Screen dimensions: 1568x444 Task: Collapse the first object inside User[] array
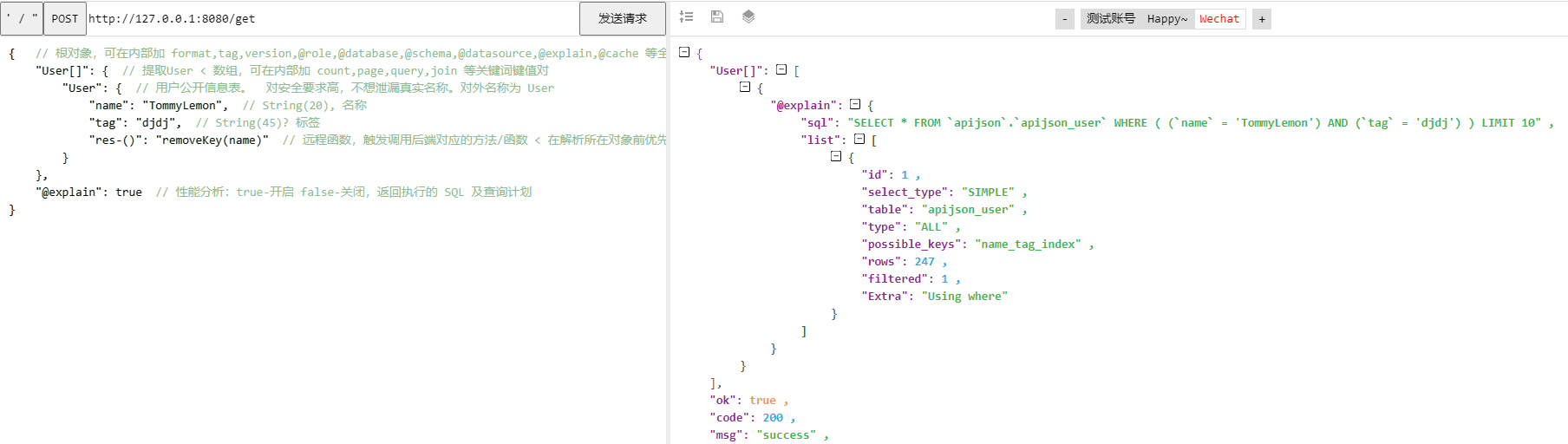click(745, 87)
